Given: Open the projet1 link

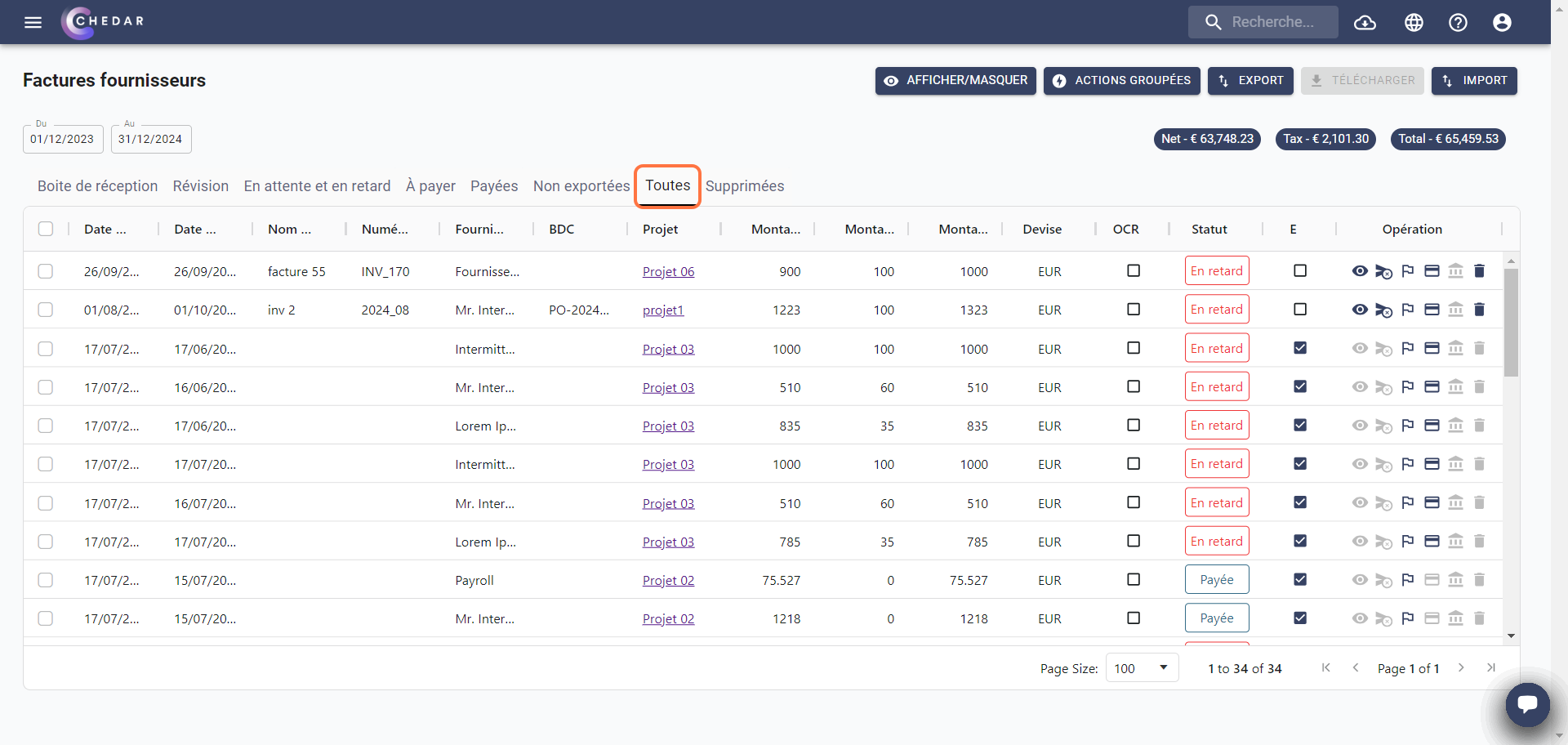Looking at the screenshot, I should (663, 310).
